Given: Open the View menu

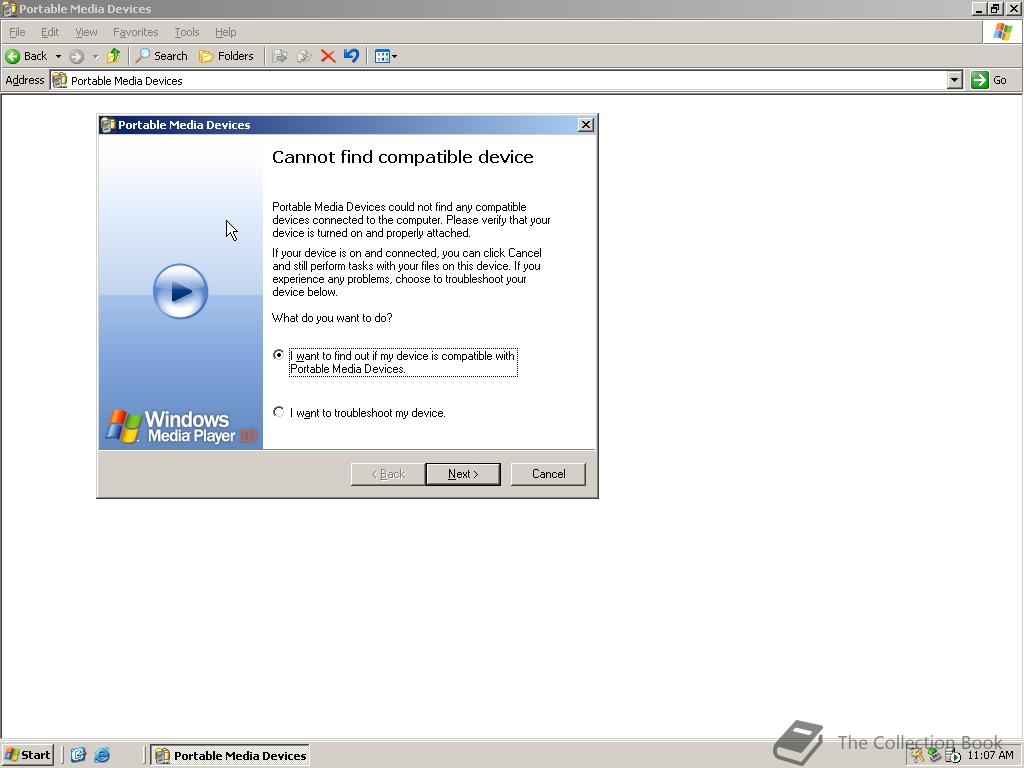Looking at the screenshot, I should [86, 32].
